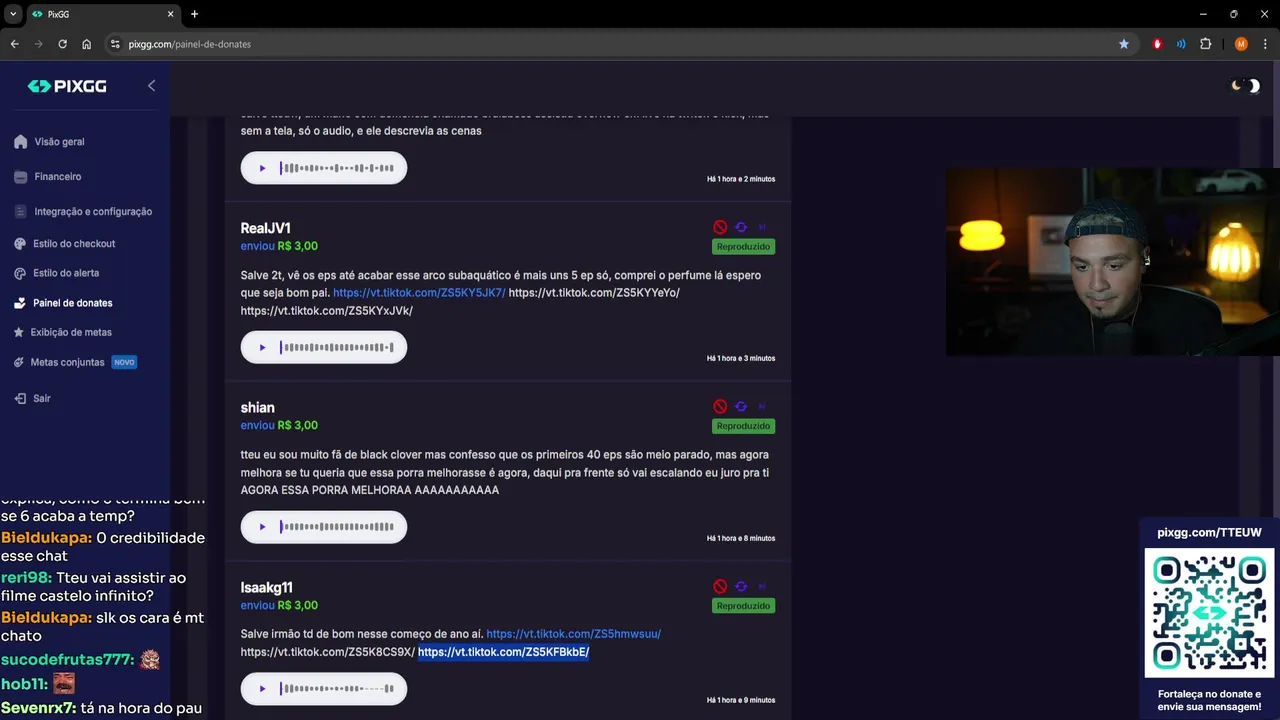This screenshot has height=720, width=1280.
Task: Open Estilo do checkout page
Action: [74, 244]
